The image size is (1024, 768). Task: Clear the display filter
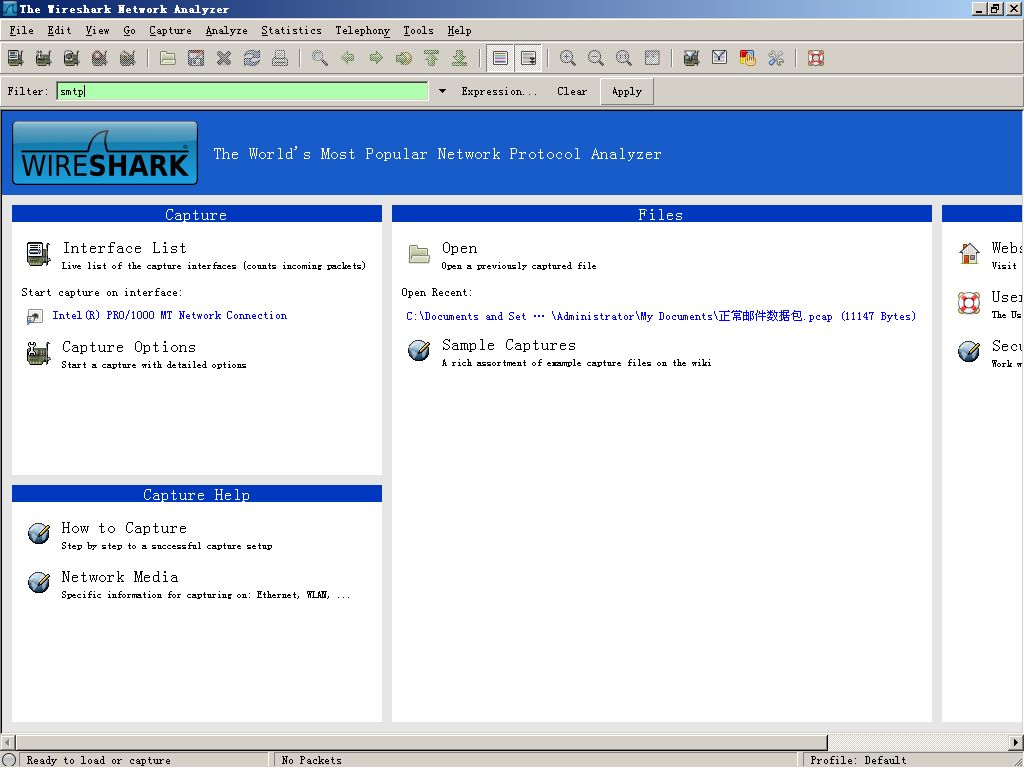coord(572,91)
